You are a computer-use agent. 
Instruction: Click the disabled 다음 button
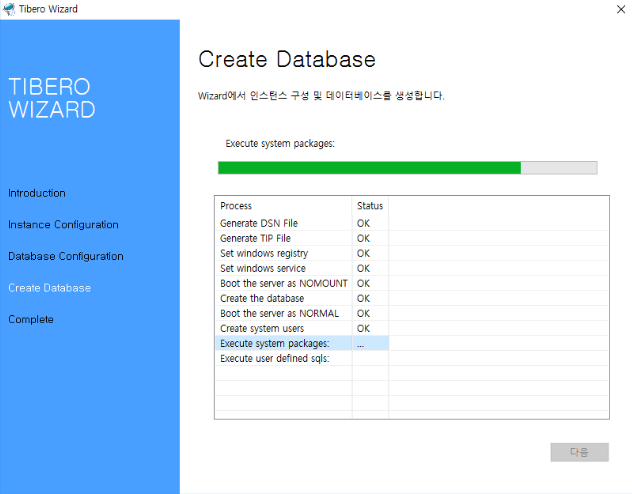click(579, 452)
